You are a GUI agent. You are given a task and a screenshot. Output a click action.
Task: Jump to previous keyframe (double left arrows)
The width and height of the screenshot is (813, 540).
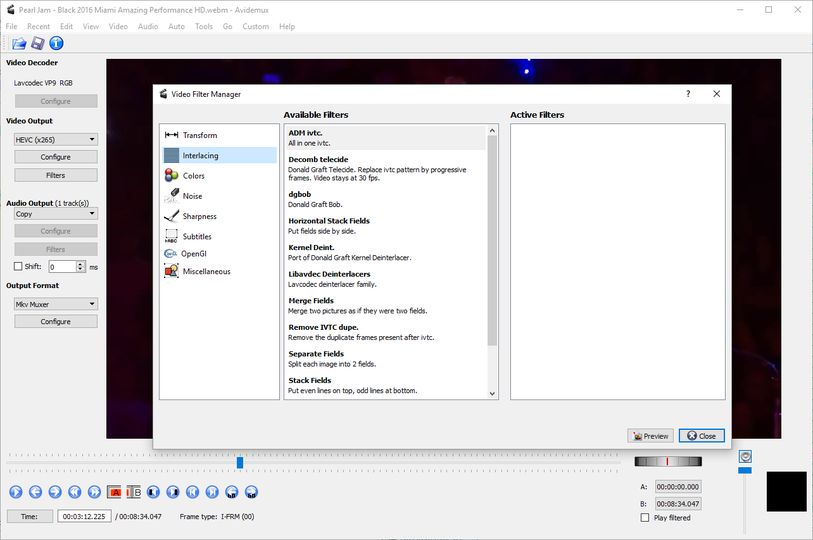(x=75, y=492)
